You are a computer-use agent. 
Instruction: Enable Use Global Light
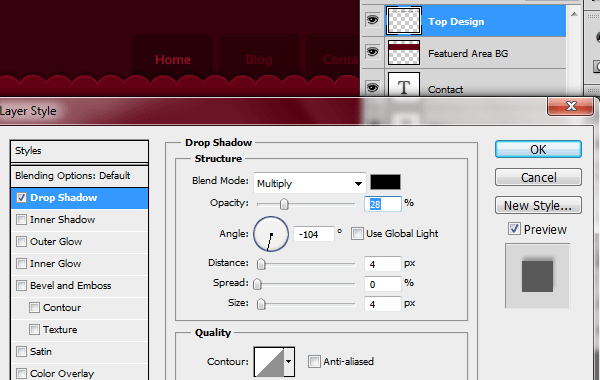[x=357, y=233]
